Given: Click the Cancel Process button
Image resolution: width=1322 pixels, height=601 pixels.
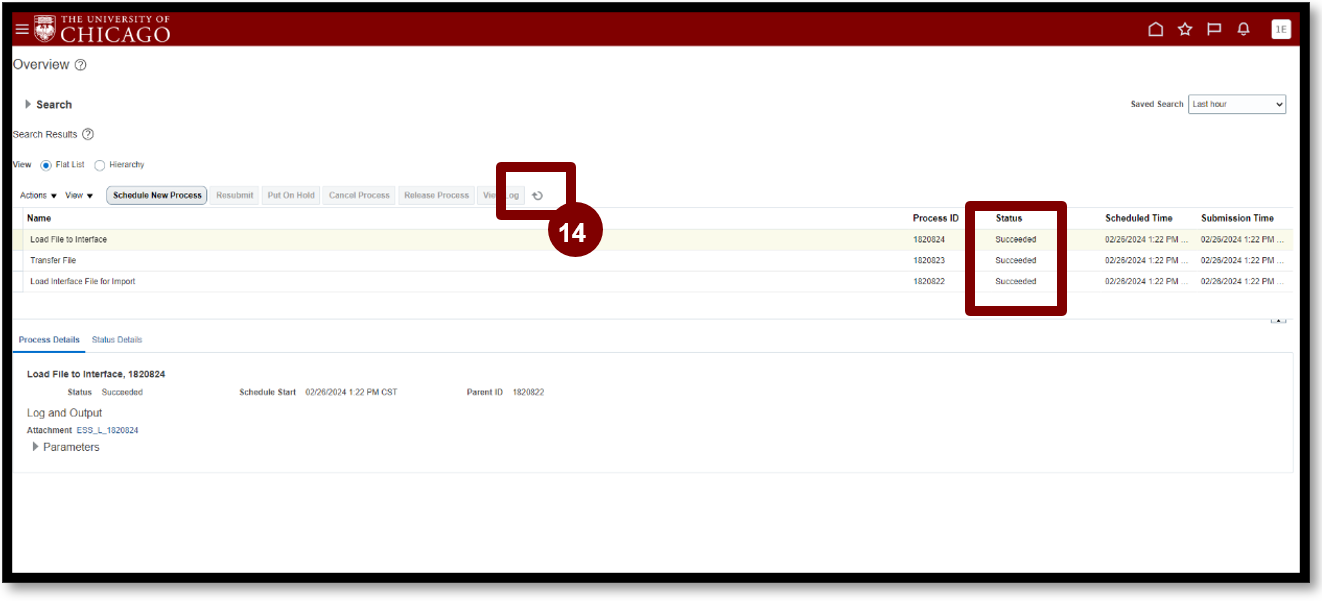Looking at the screenshot, I should pyautogui.click(x=359, y=195).
